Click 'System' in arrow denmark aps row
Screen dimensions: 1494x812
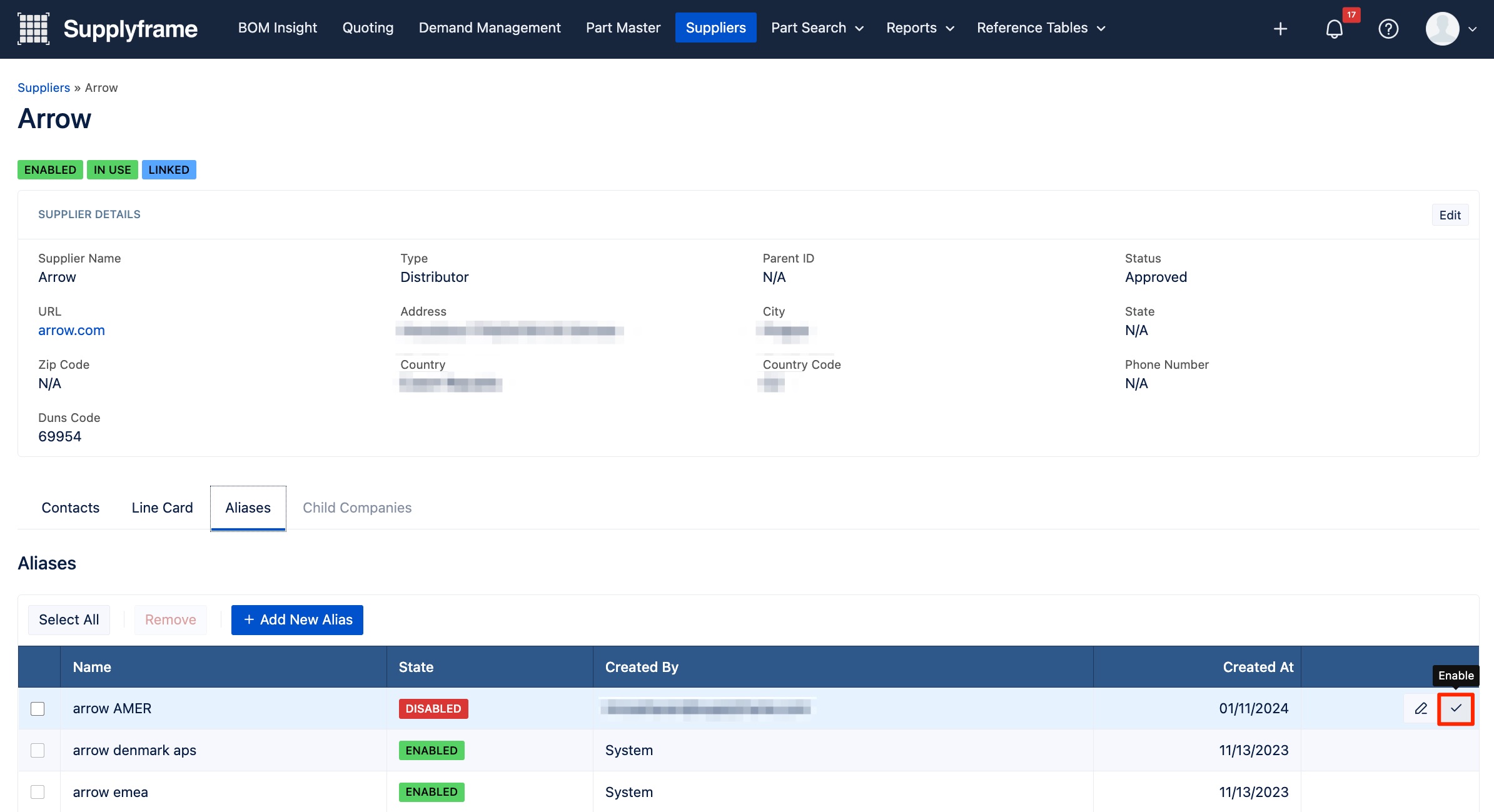click(x=628, y=750)
